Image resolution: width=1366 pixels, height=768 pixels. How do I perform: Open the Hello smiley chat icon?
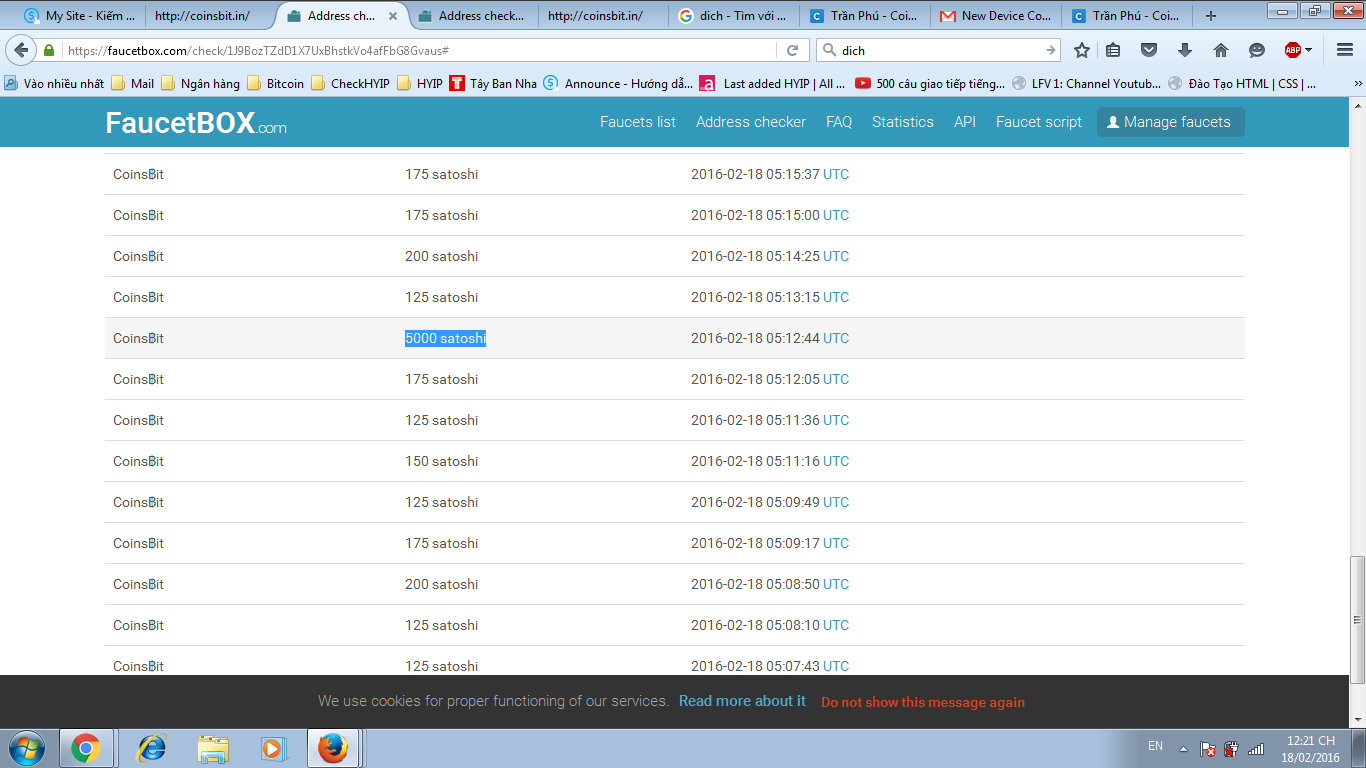pyautogui.click(x=1257, y=50)
